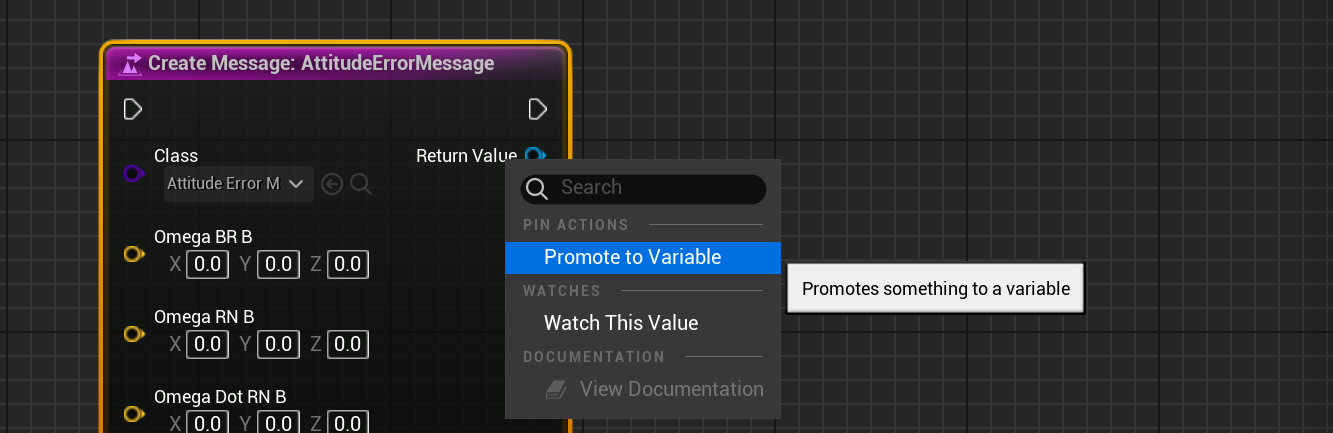Click the output execution pin

click(x=538, y=109)
